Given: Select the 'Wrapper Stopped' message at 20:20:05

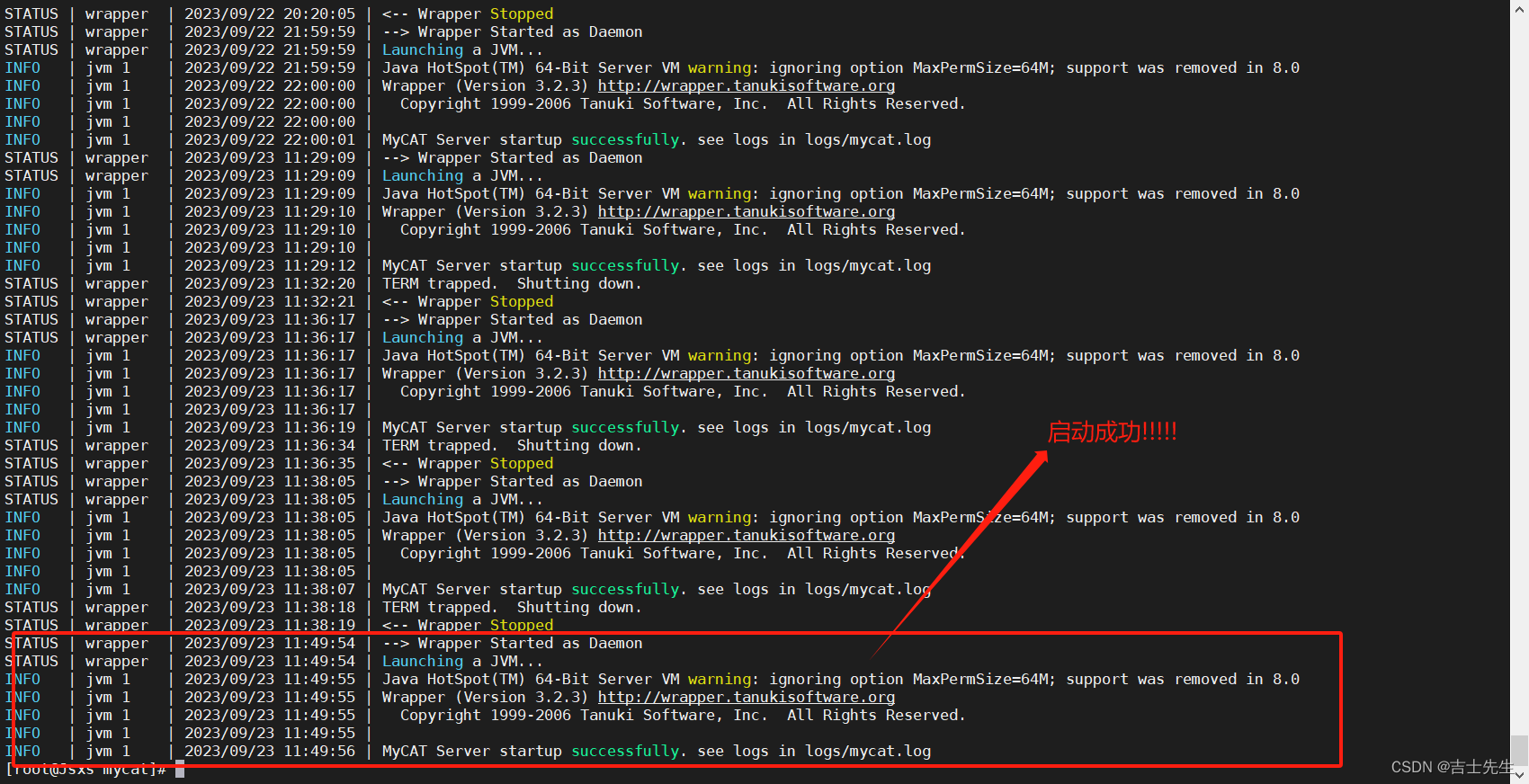Looking at the screenshot, I should 468,14.
